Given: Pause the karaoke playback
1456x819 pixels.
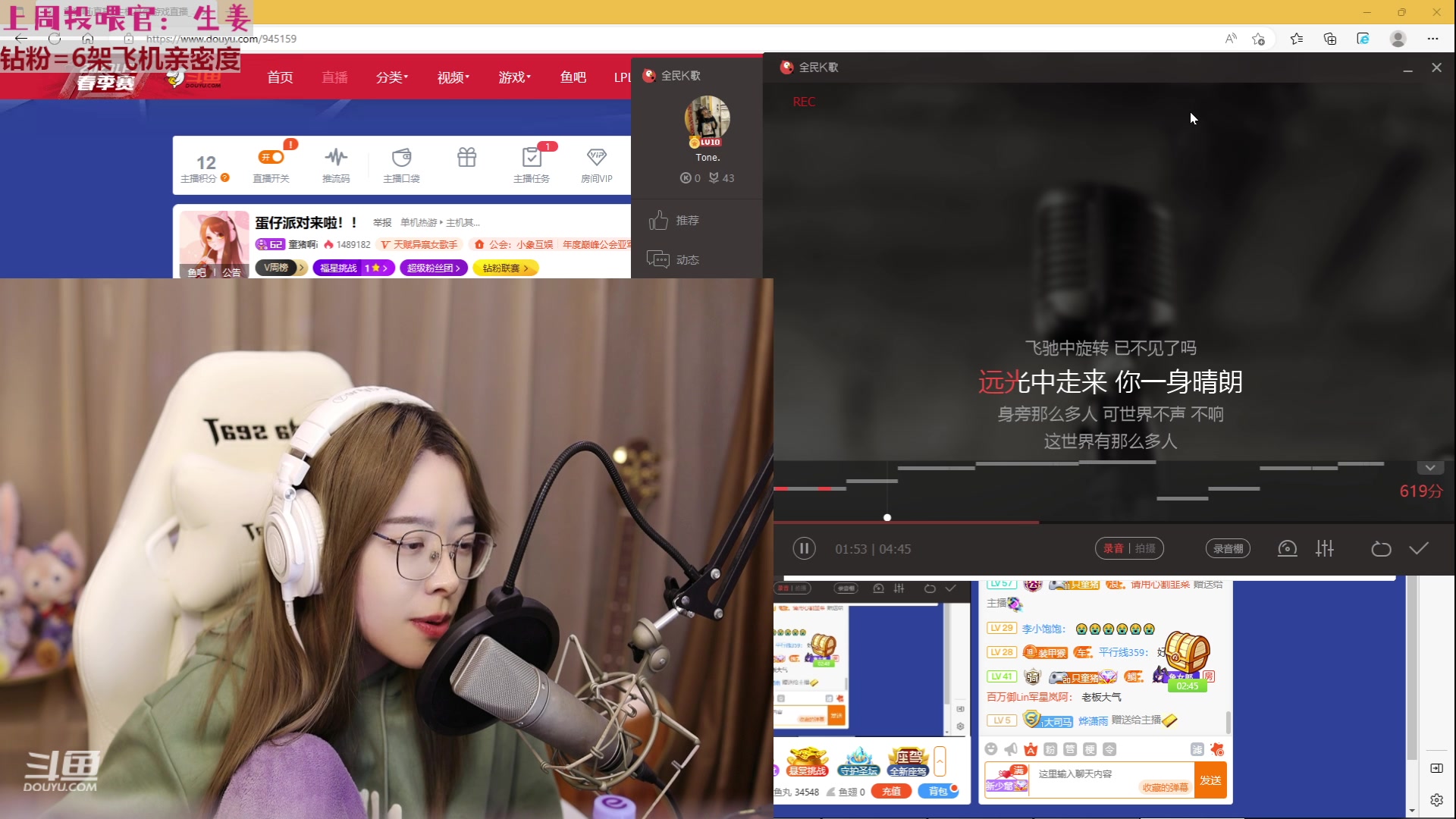Looking at the screenshot, I should [x=804, y=548].
